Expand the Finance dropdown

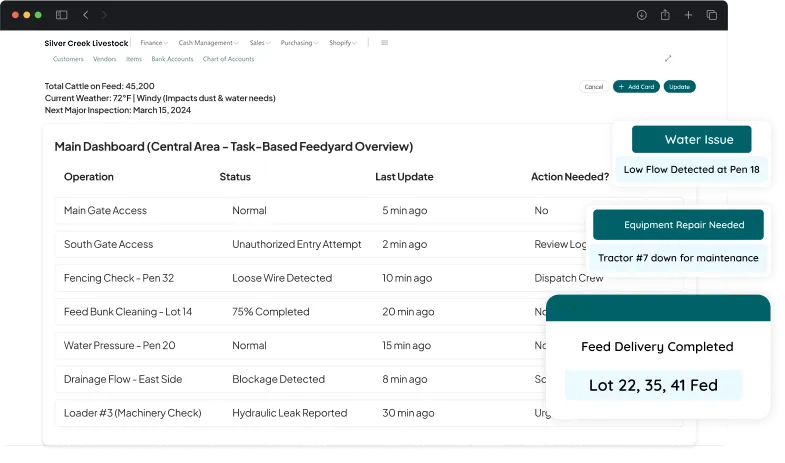tap(153, 43)
